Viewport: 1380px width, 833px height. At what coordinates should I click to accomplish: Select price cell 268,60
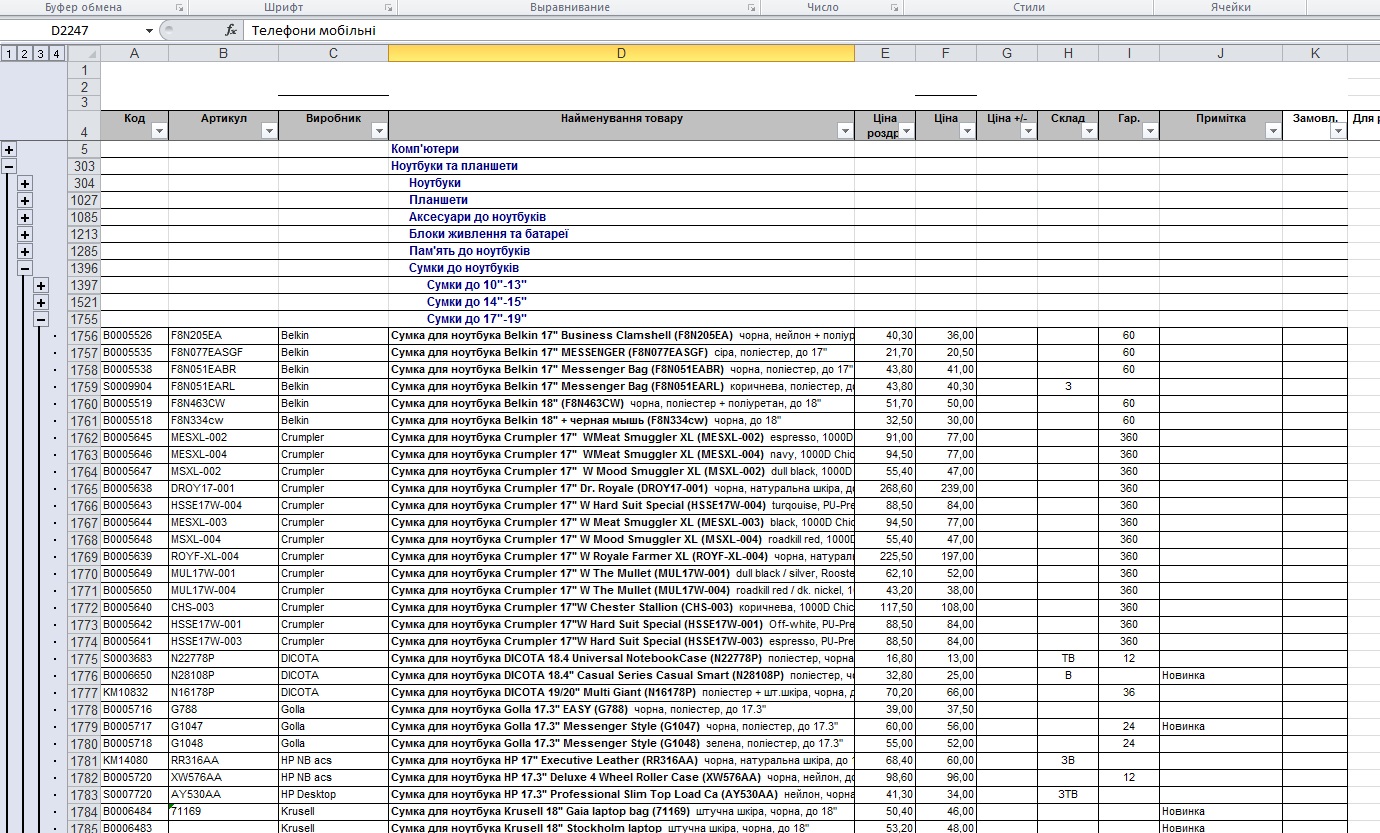pos(885,489)
